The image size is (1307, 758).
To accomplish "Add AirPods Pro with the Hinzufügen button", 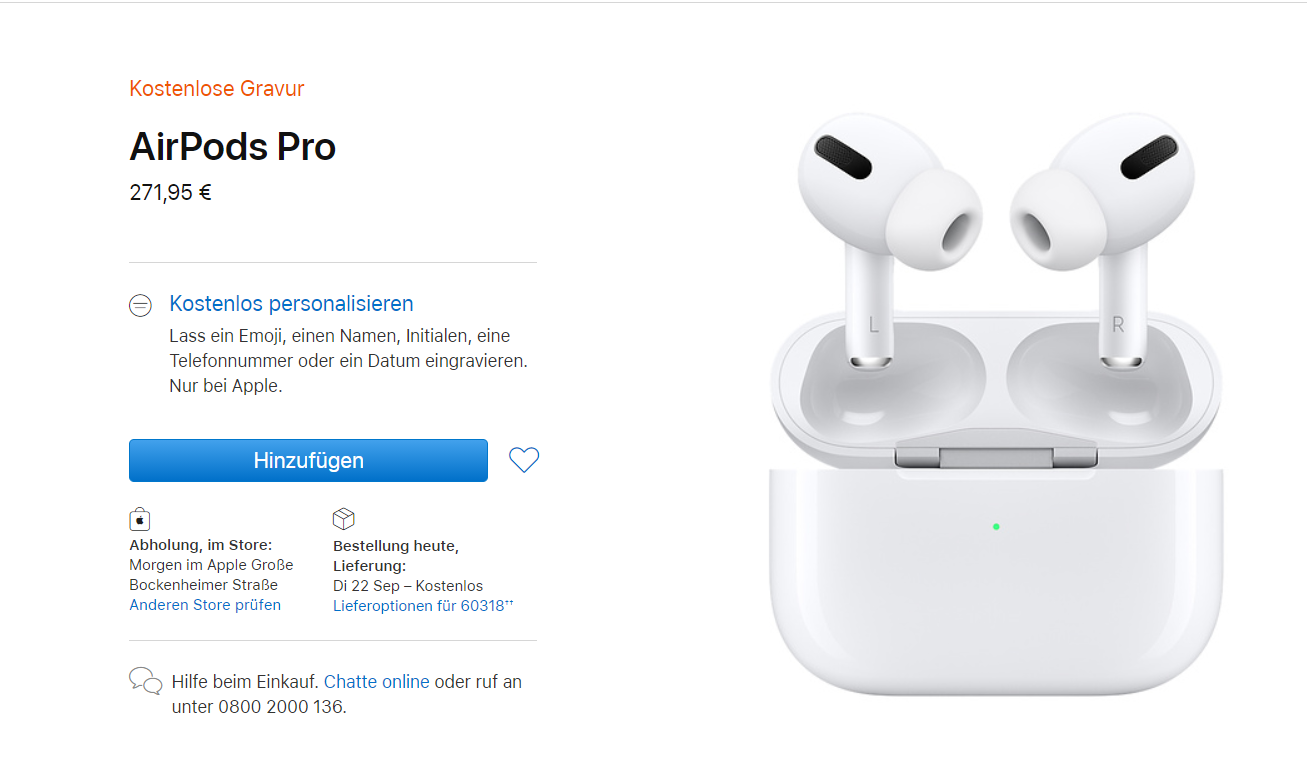I will click(308, 460).
